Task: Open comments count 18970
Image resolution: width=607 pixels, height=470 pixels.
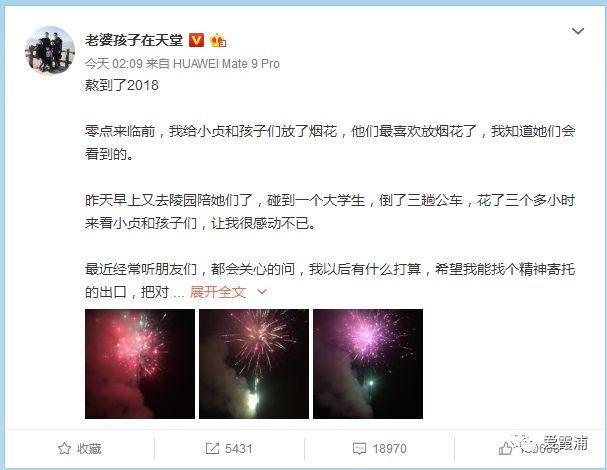Action: point(389,448)
